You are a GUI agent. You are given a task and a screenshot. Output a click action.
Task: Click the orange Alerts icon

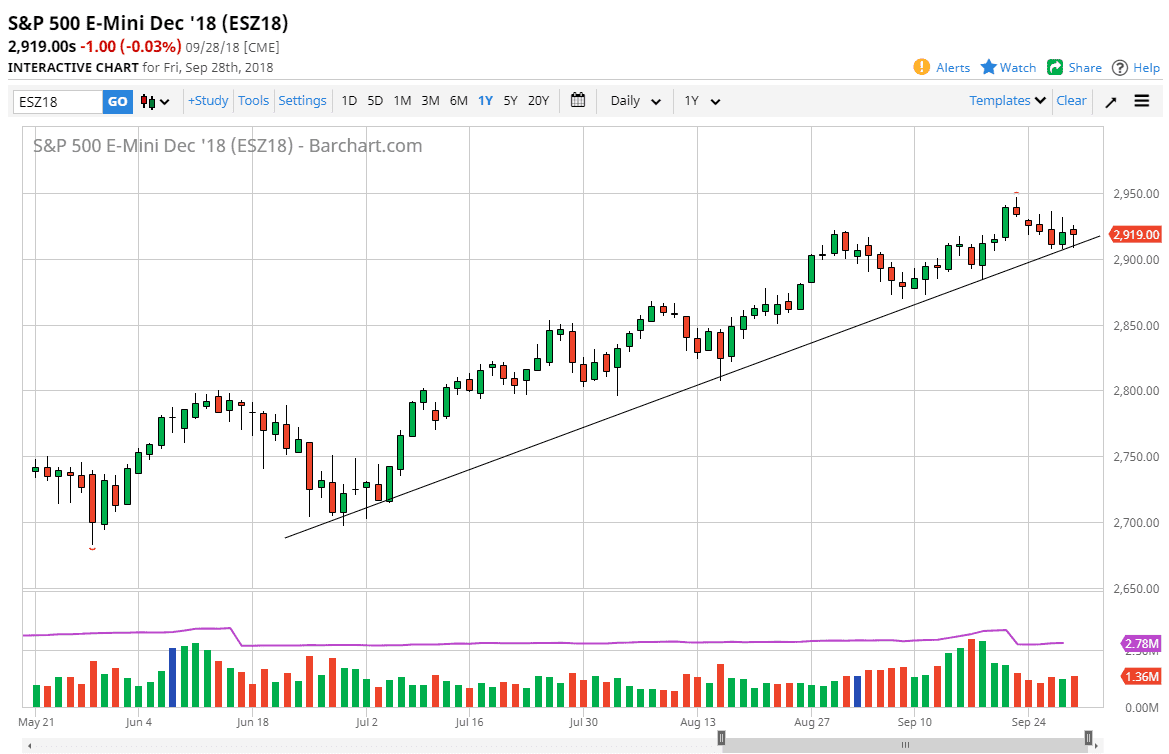[x=921, y=67]
